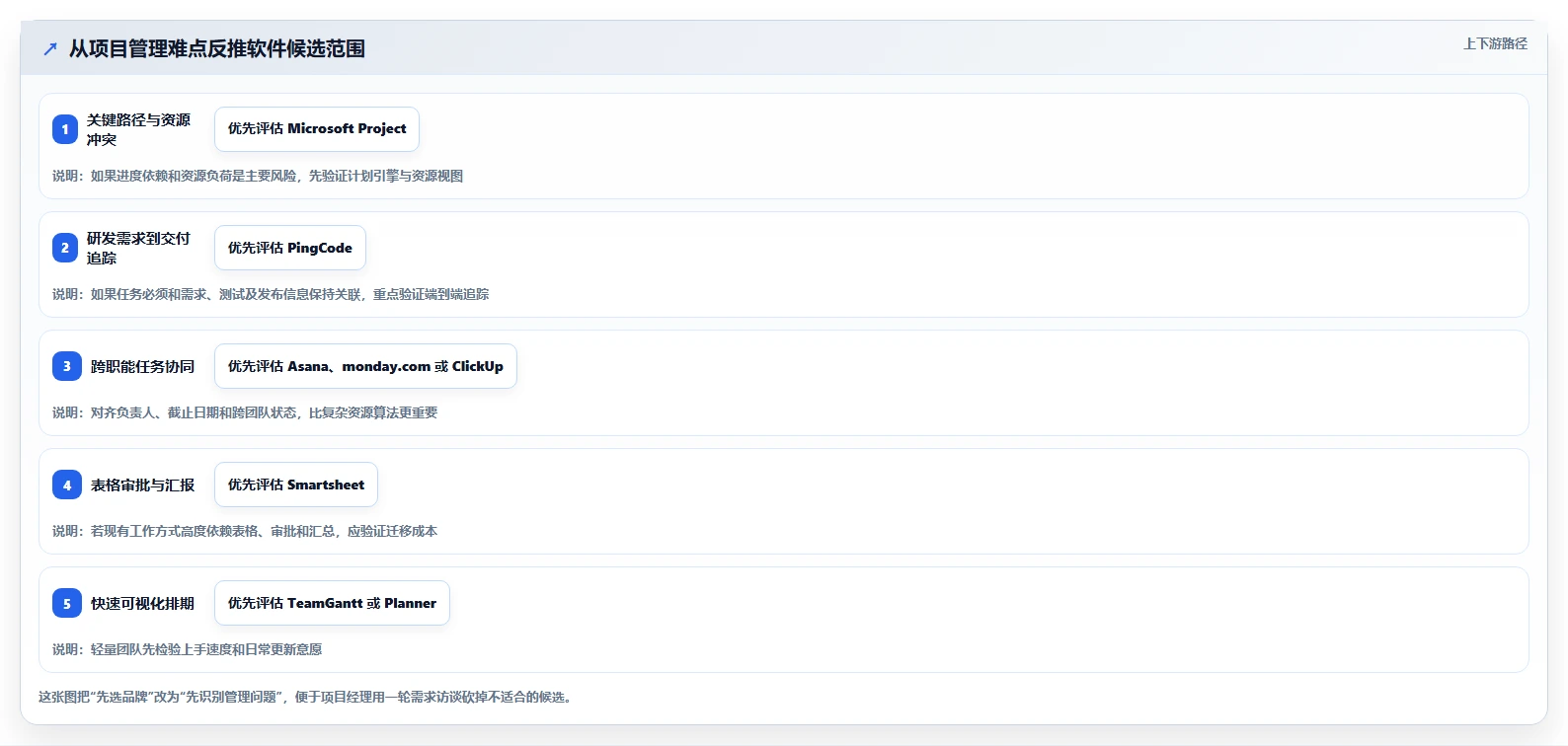Click the note about 端到端追踪
This screenshot has height=746, width=1568.
[x=271, y=294]
